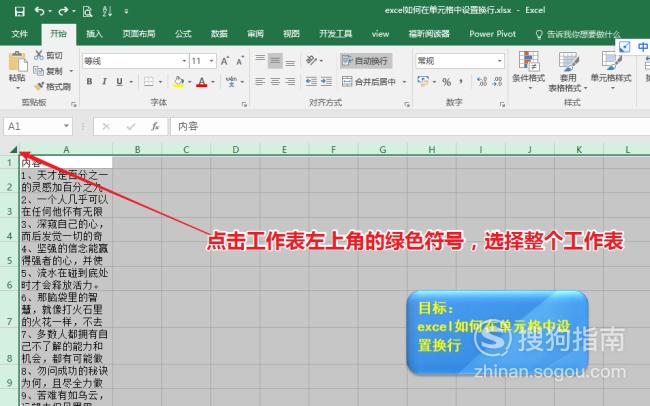Open 条件格式 conditional formatting
Image resolution: width=650 pixels, height=406 pixels.
pyautogui.click(x=529, y=71)
